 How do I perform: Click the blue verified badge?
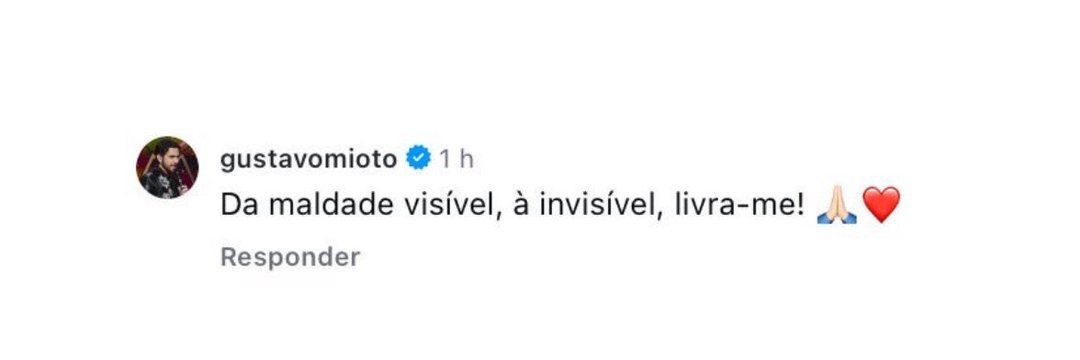[418, 159]
